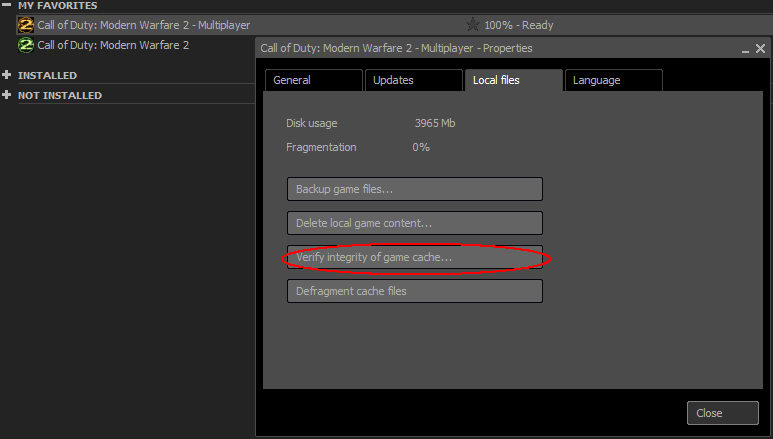The image size is (773, 439).
Task: Verify integrity of game cache
Action: pos(415,257)
